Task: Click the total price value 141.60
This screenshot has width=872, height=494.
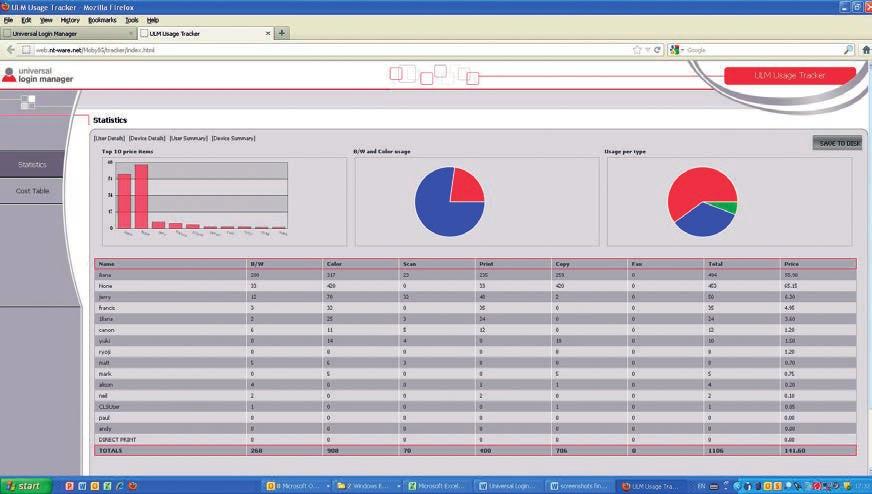Action: click(x=795, y=451)
